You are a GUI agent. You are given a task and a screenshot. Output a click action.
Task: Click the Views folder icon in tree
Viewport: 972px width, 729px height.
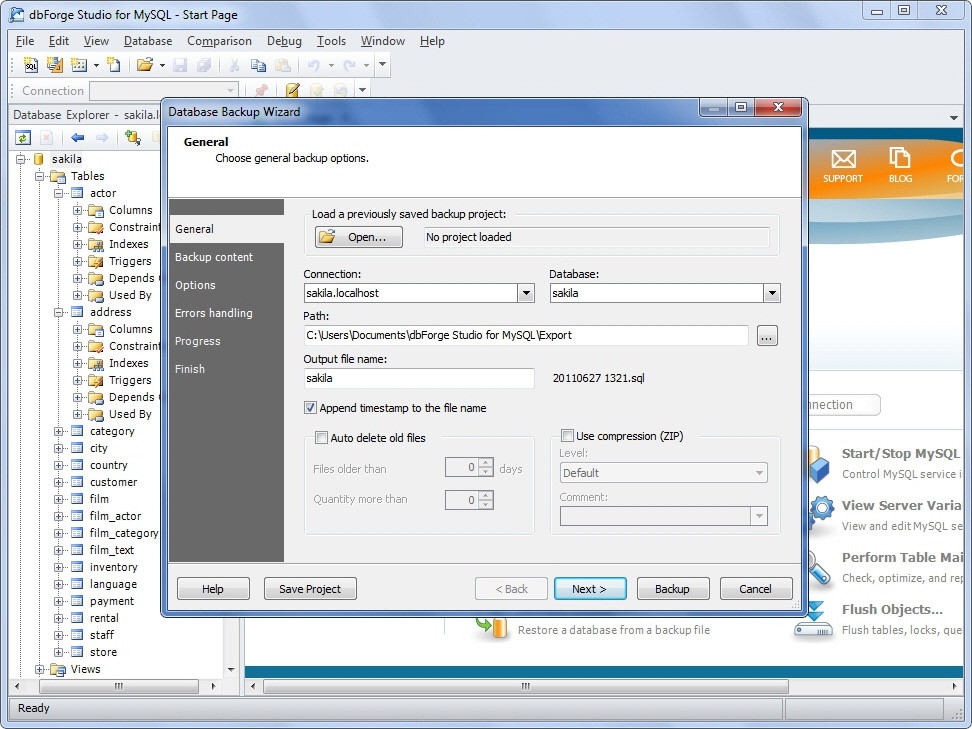(x=58, y=669)
